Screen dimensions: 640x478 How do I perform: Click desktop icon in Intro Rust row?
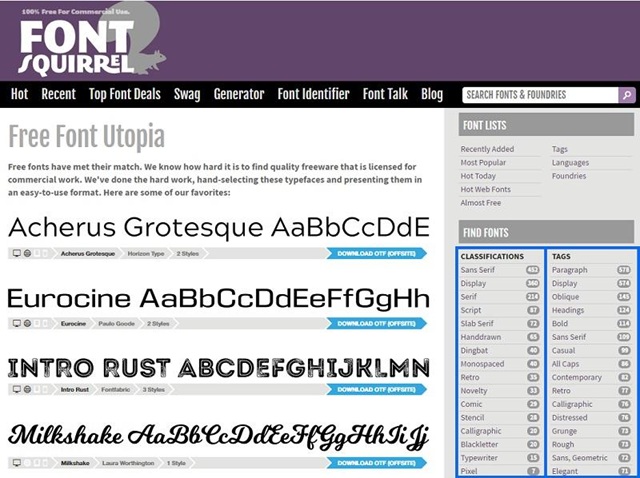[x=16, y=388]
